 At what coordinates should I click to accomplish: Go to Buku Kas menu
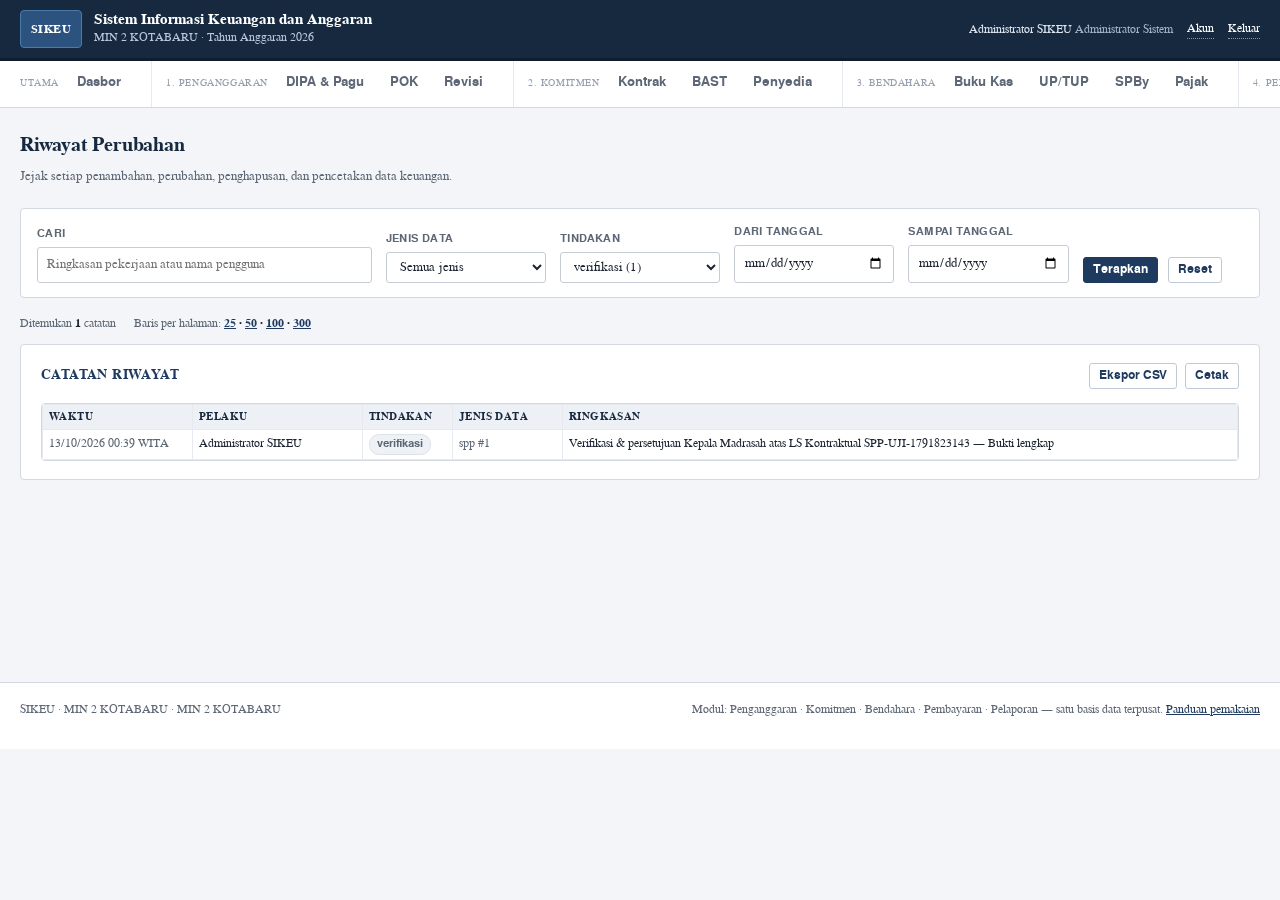point(983,82)
